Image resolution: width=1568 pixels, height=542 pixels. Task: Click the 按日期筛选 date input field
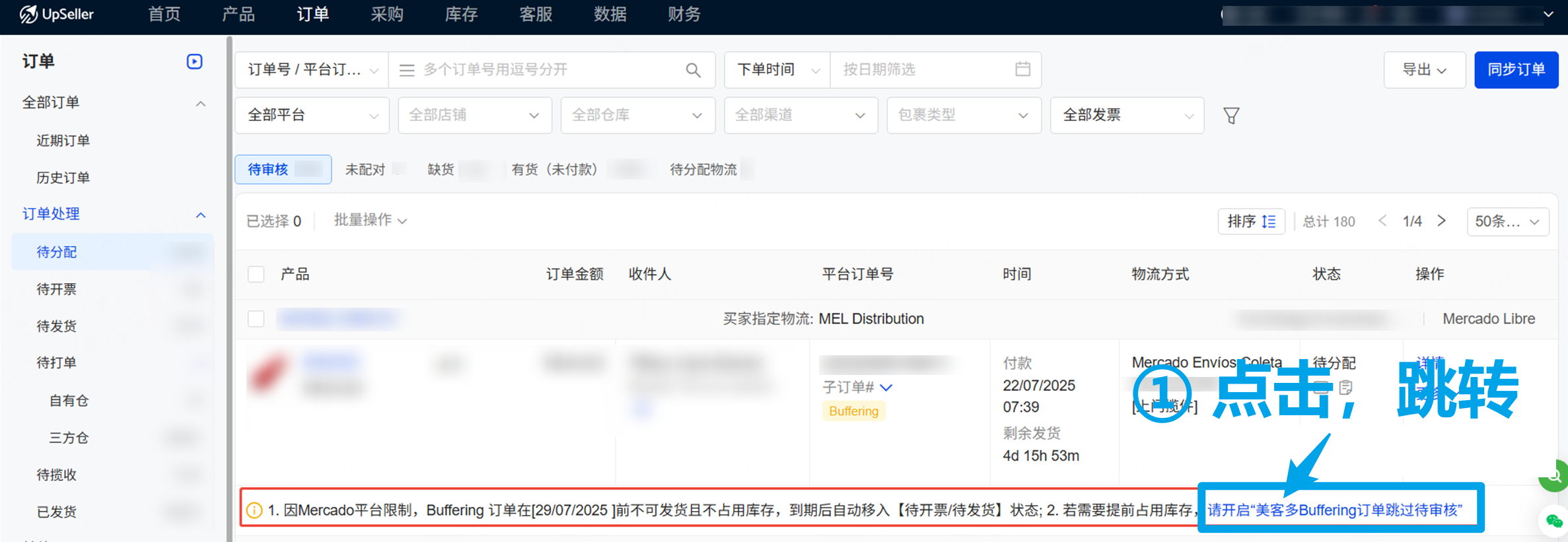click(935, 70)
